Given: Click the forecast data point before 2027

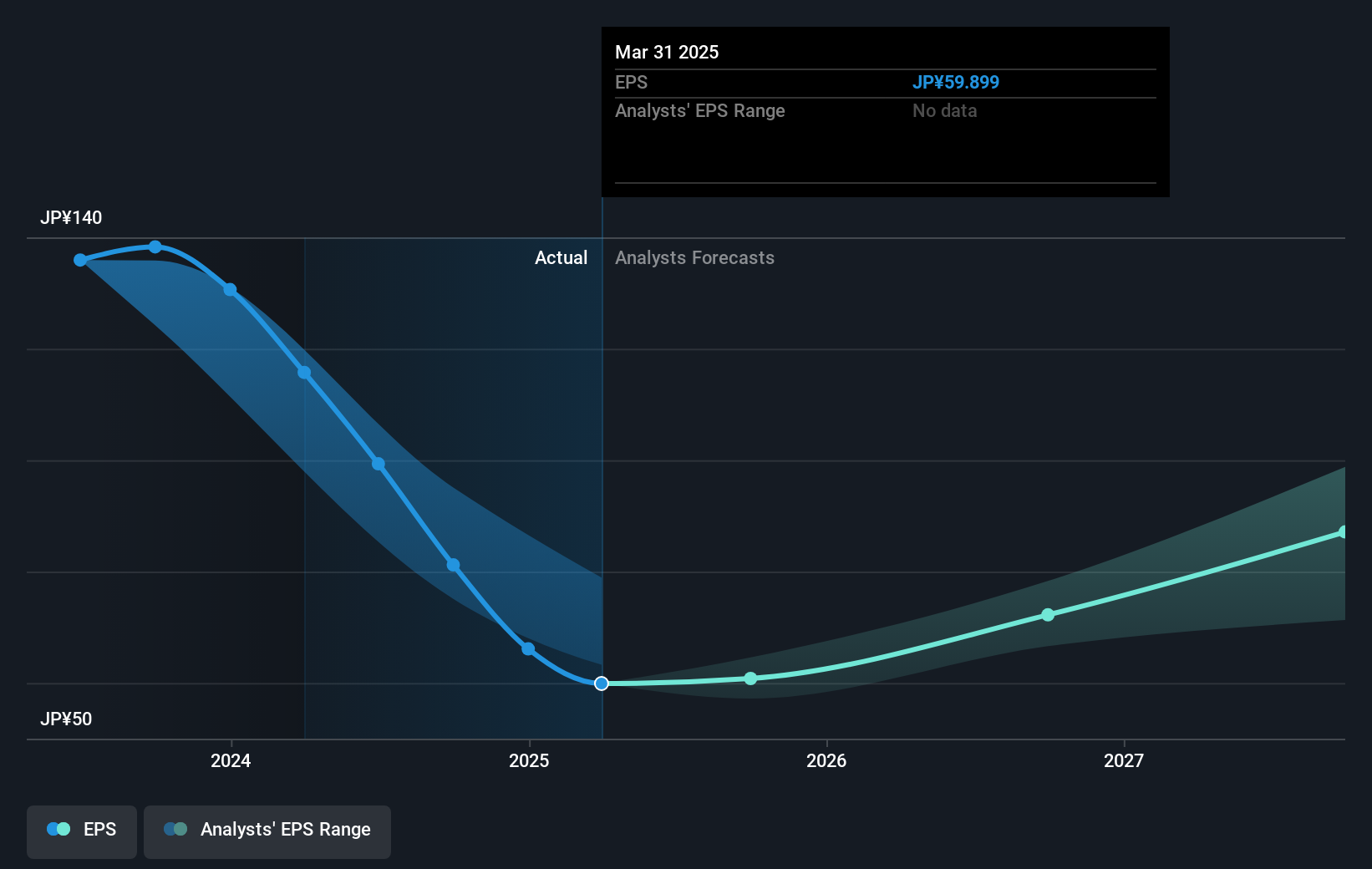Looking at the screenshot, I should [1048, 615].
